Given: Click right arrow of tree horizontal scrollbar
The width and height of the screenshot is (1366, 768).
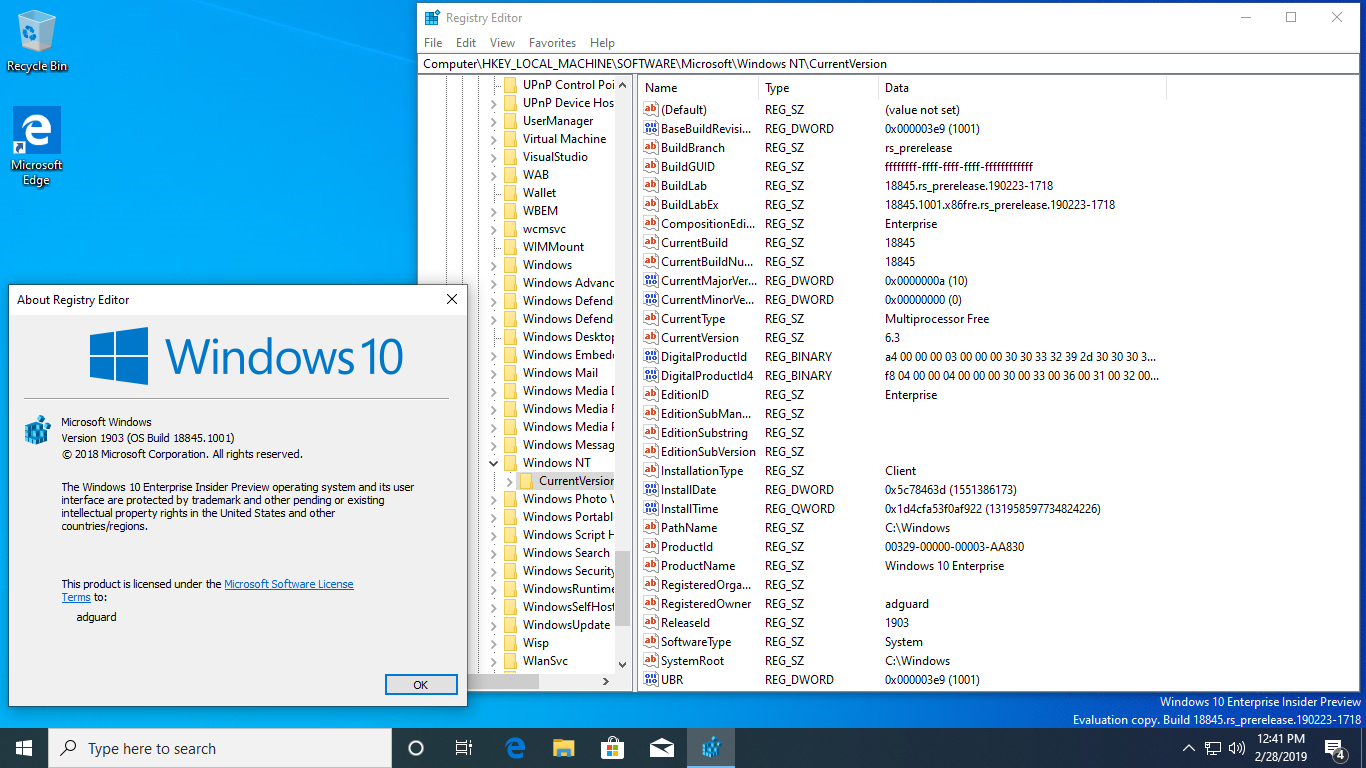Looking at the screenshot, I should (x=605, y=681).
